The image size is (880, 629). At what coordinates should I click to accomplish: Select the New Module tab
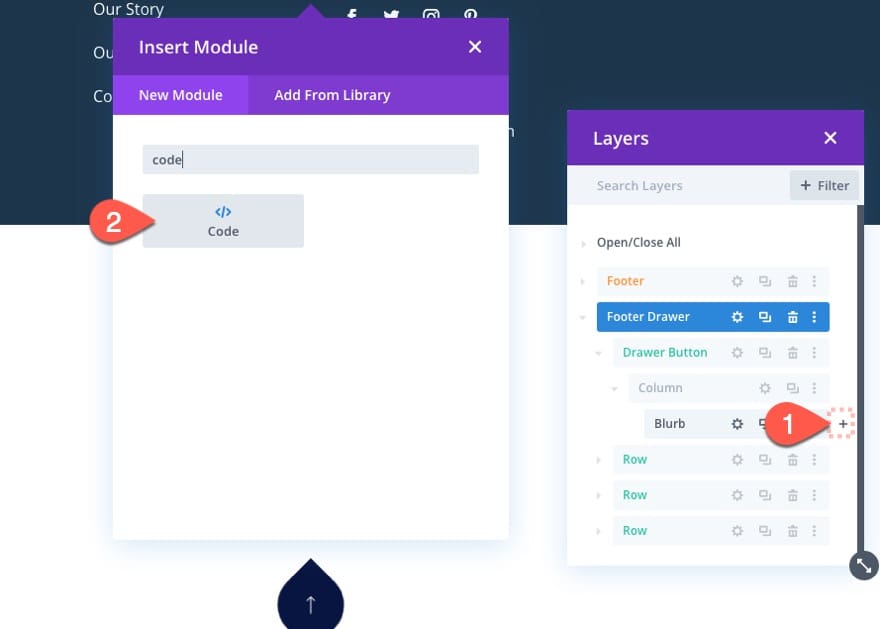tap(180, 95)
